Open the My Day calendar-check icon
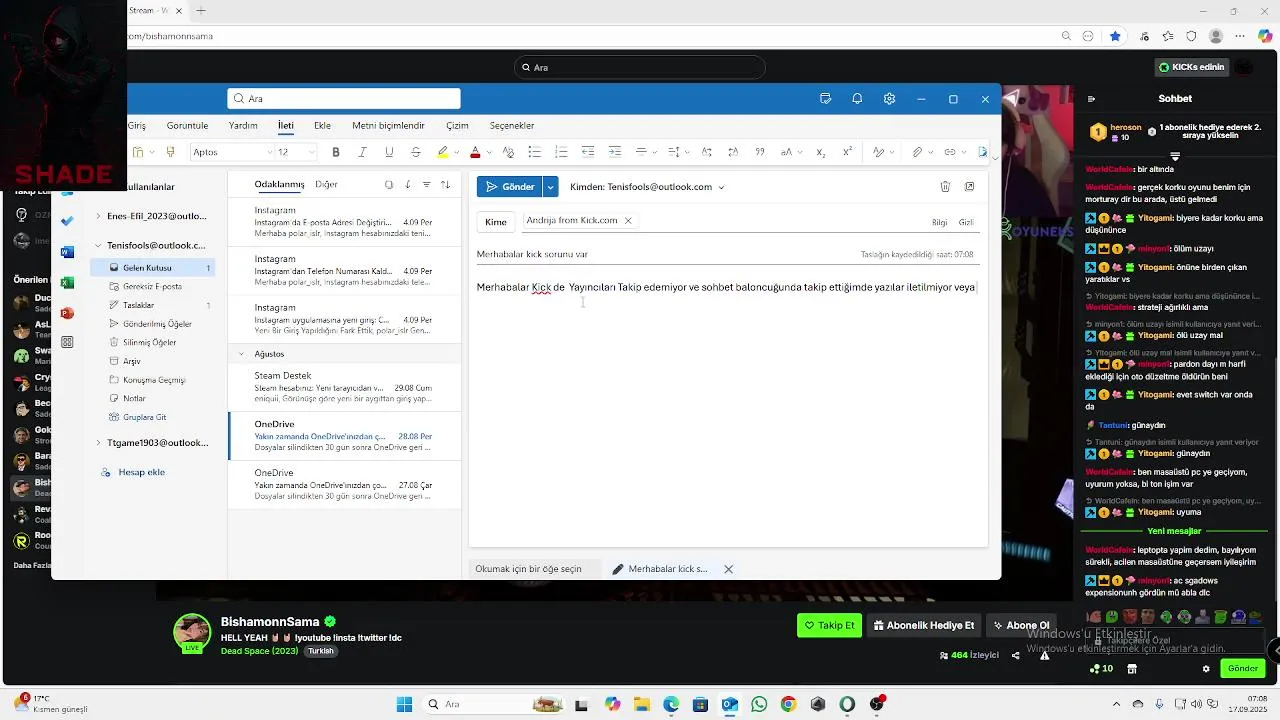This screenshot has height=720, width=1280. click(825, 99)
